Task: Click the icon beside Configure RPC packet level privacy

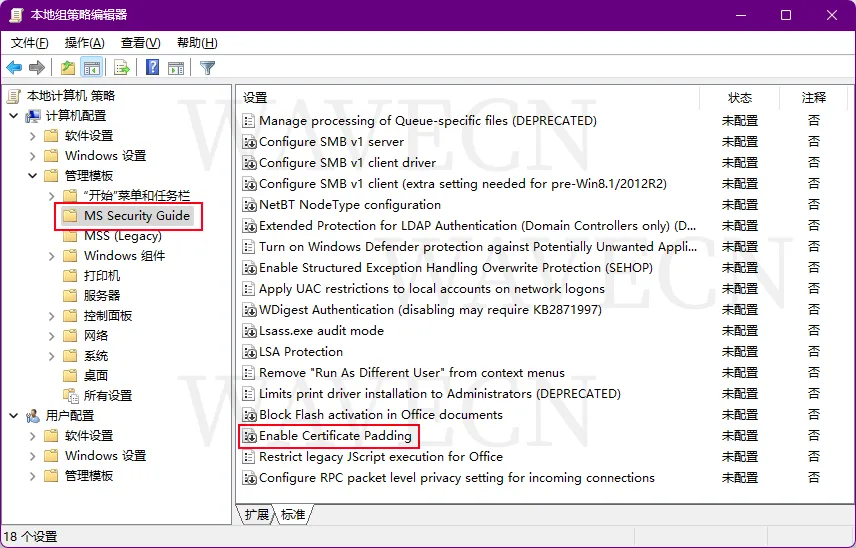Action: (249, 478)
